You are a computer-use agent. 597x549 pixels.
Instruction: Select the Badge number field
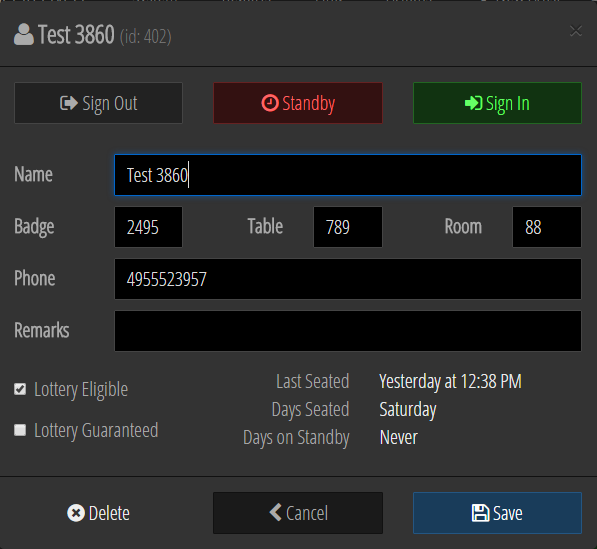(148, 227)
